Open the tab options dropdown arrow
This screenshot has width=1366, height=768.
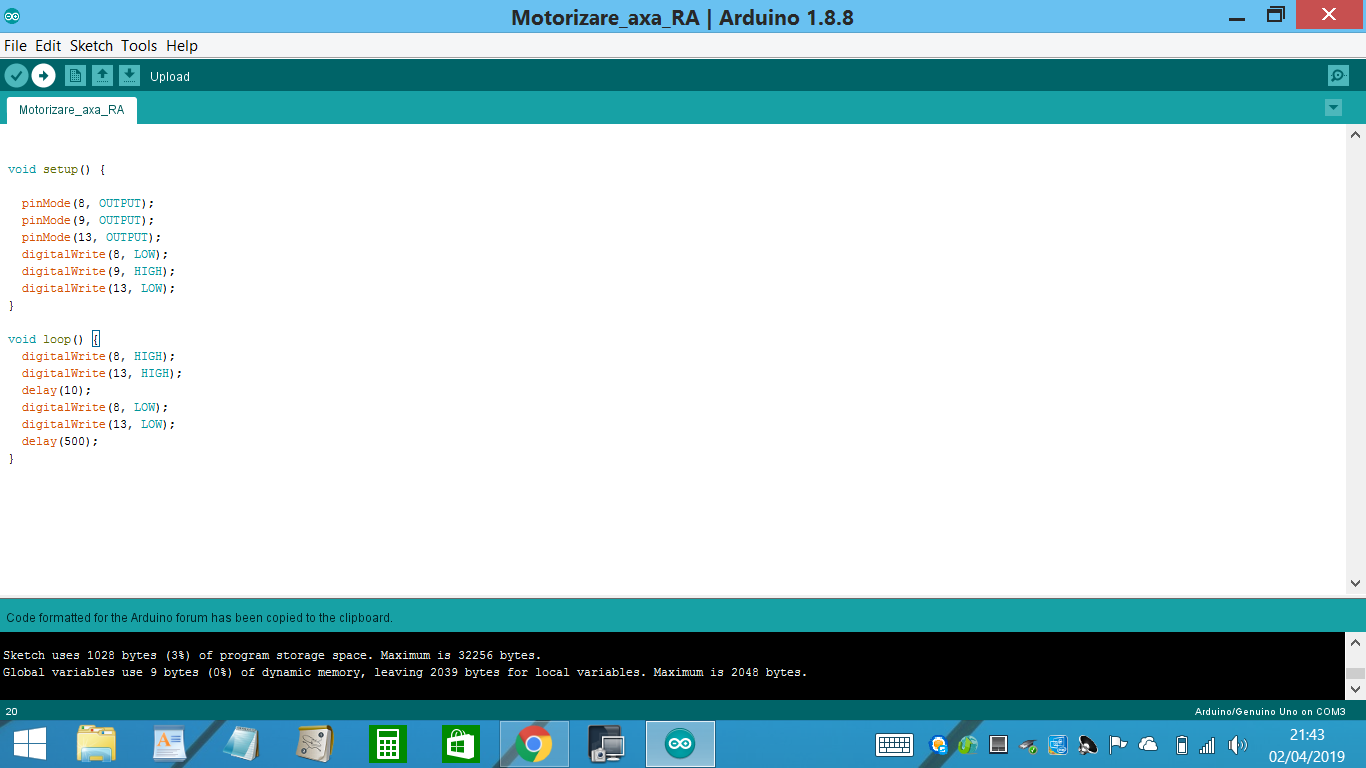coord(1333,108)
